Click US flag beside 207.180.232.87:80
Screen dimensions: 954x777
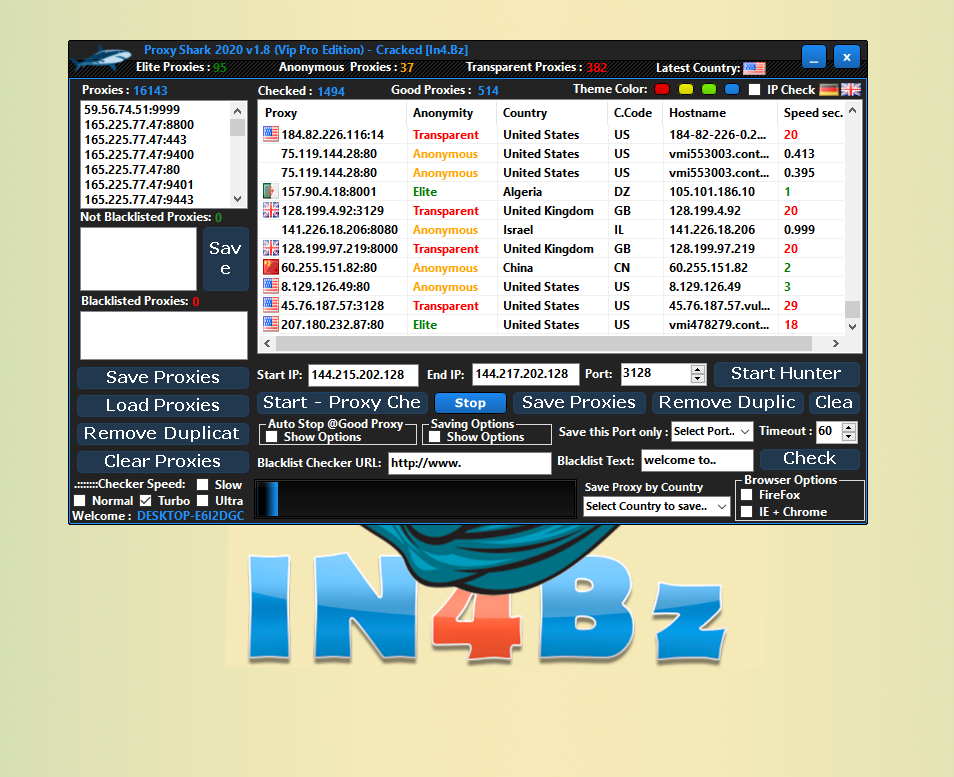(x=271, y=324)
